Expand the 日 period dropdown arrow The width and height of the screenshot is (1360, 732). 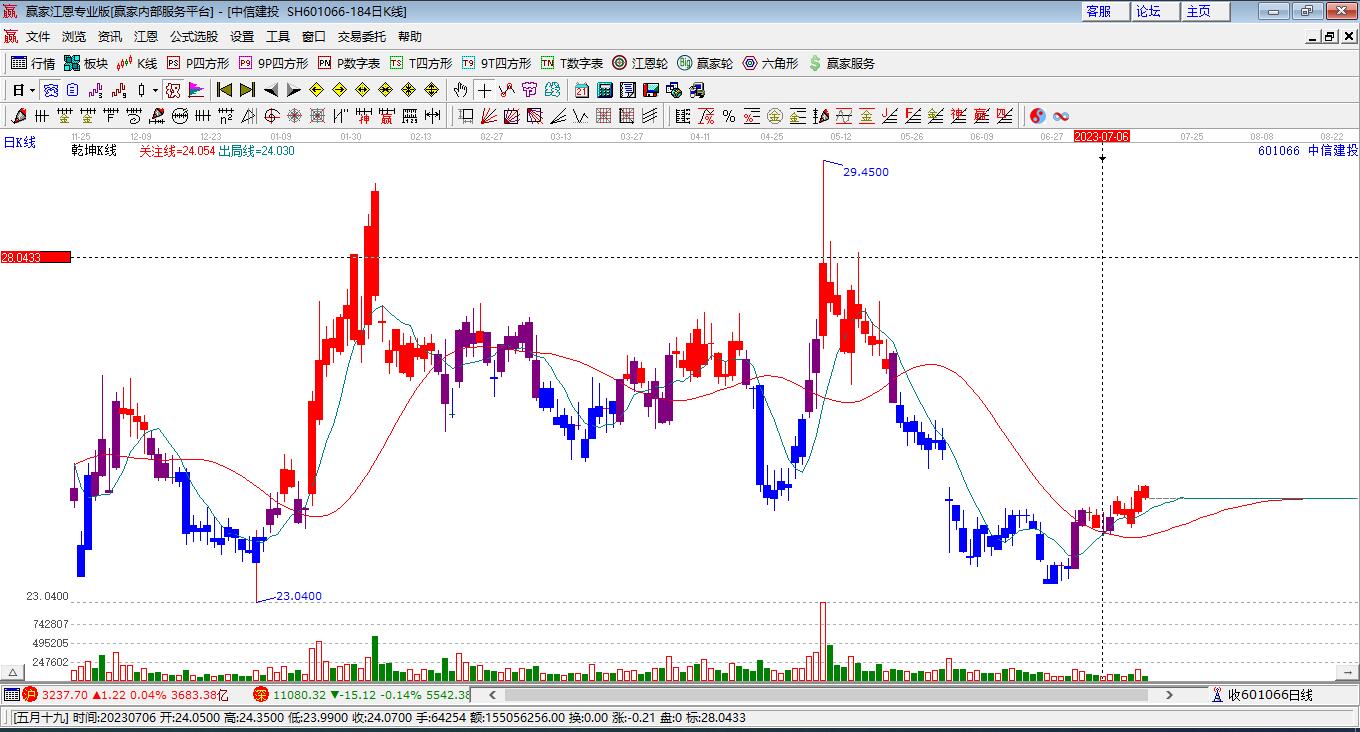click(33, 90)
